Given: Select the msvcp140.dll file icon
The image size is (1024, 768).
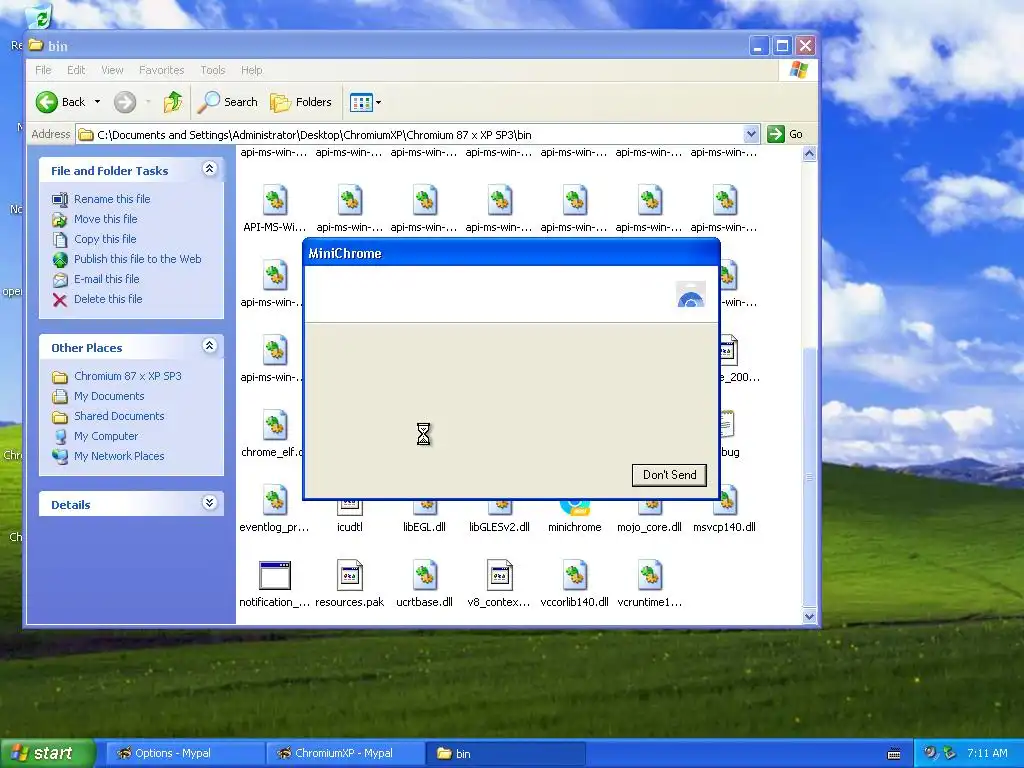Looking at the screenshot, I should pyautogui.click(x=726, y=501).
